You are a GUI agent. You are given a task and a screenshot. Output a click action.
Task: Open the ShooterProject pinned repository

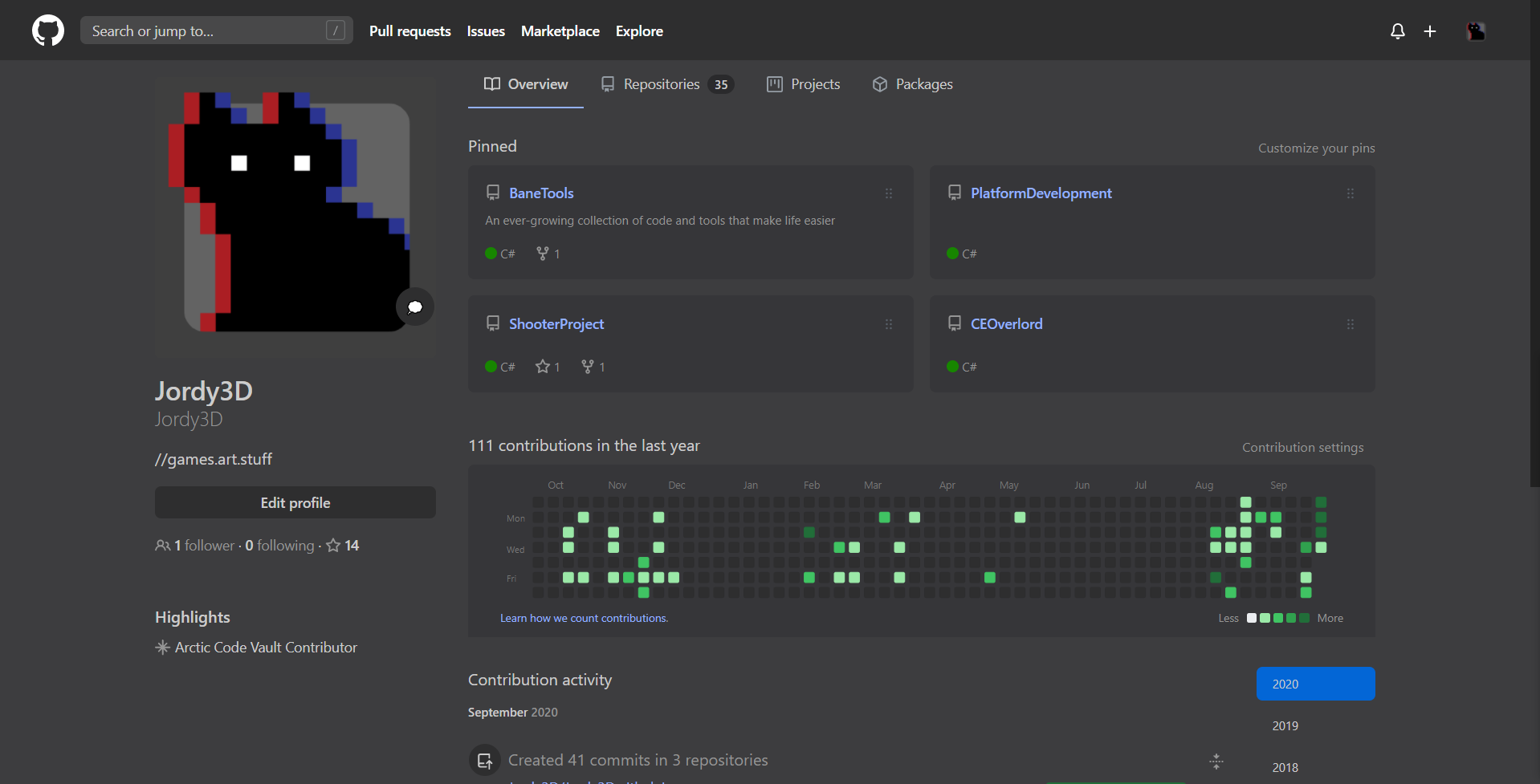click(x=556, y=323)
